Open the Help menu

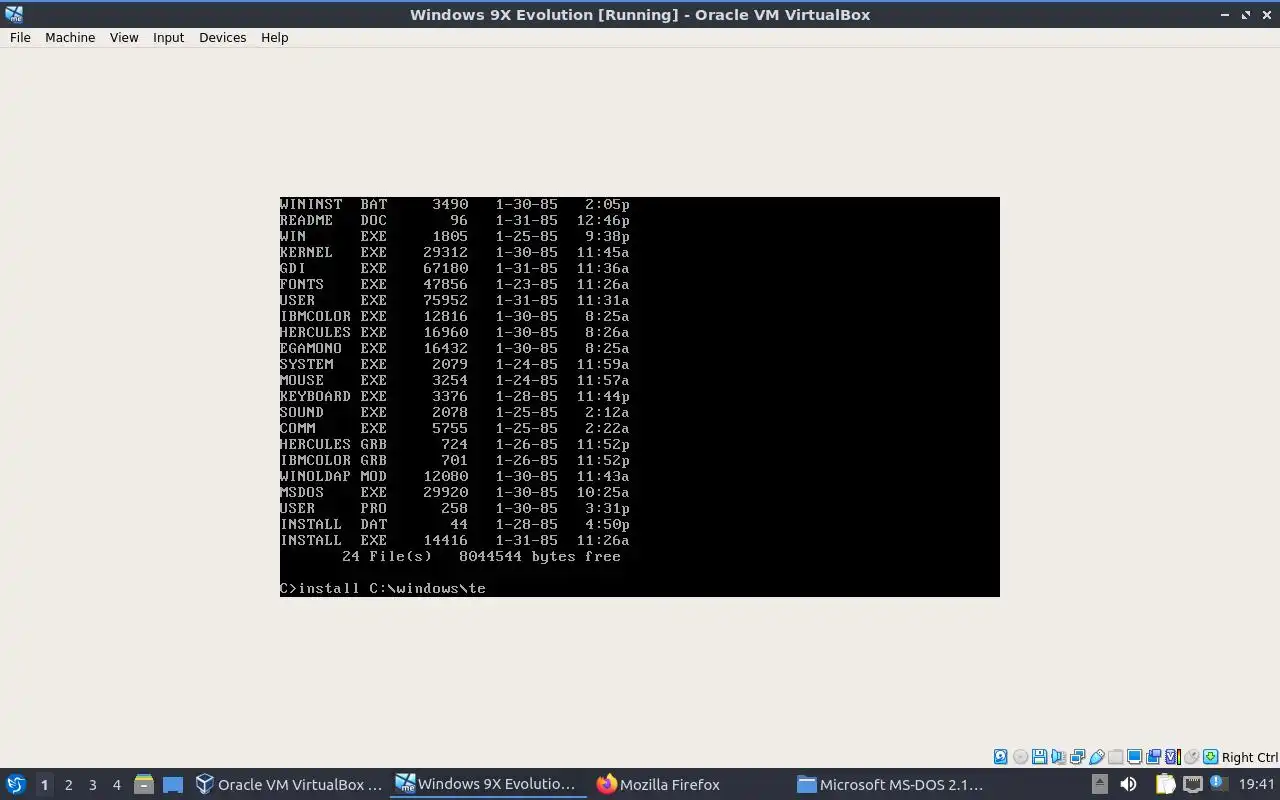pyautogui.click(x=274, y=37)
